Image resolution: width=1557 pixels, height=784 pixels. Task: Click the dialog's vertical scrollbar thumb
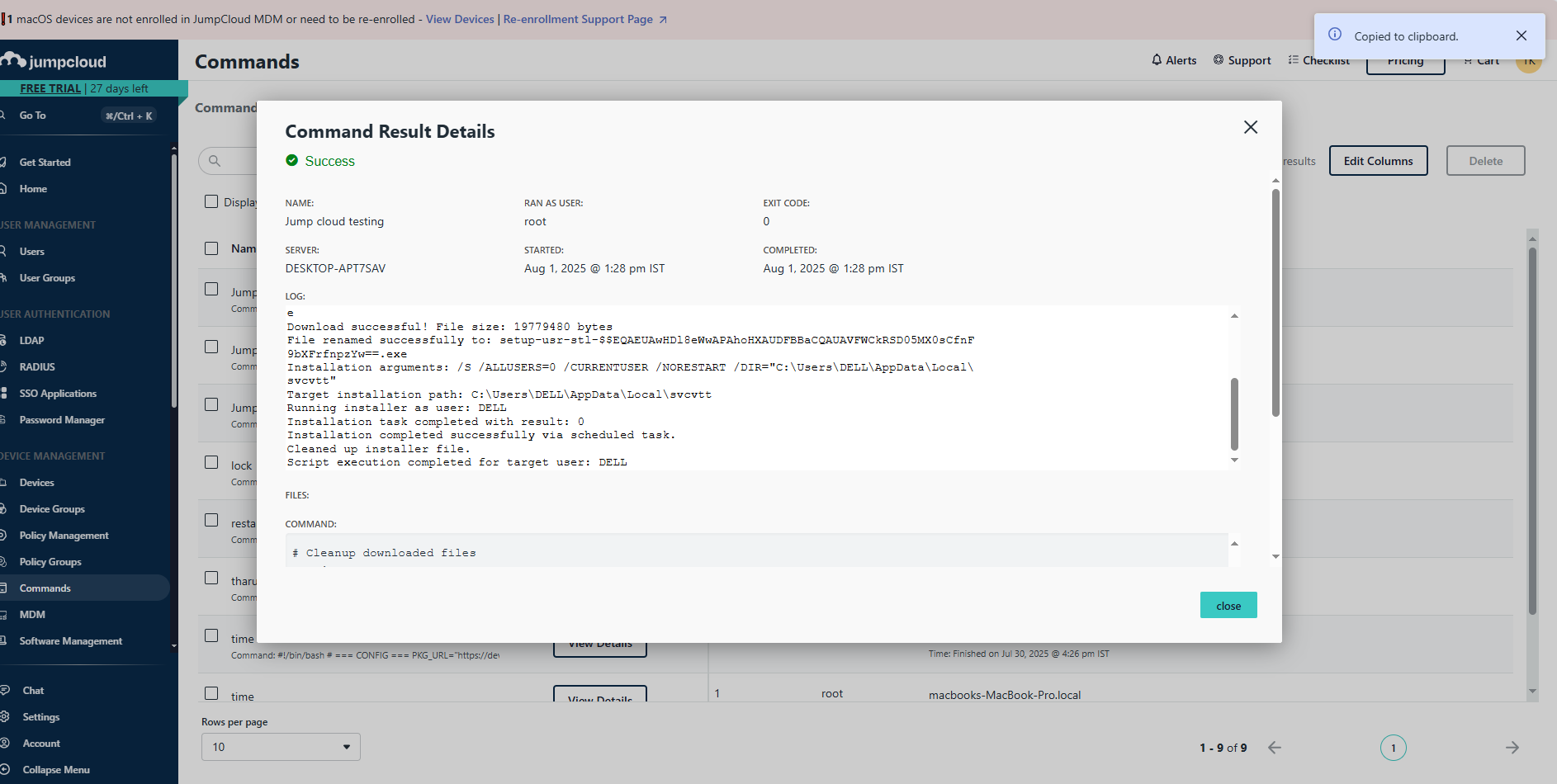pyautogui.click(x=1275, y=303)
